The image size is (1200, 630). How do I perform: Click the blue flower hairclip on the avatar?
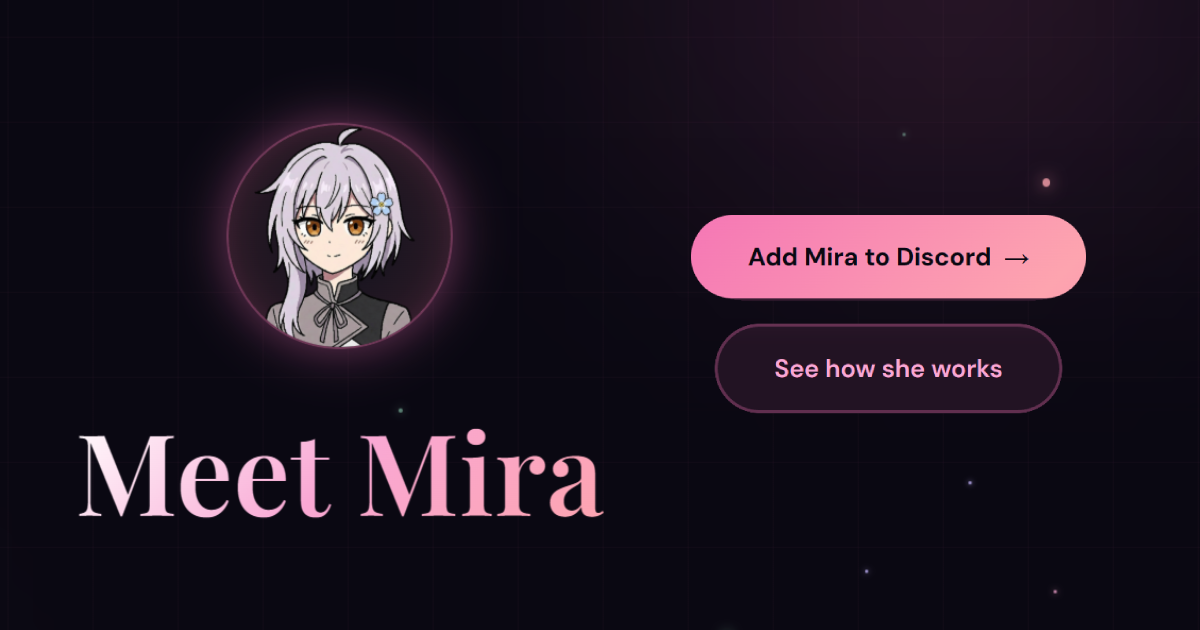pos(381,204)
